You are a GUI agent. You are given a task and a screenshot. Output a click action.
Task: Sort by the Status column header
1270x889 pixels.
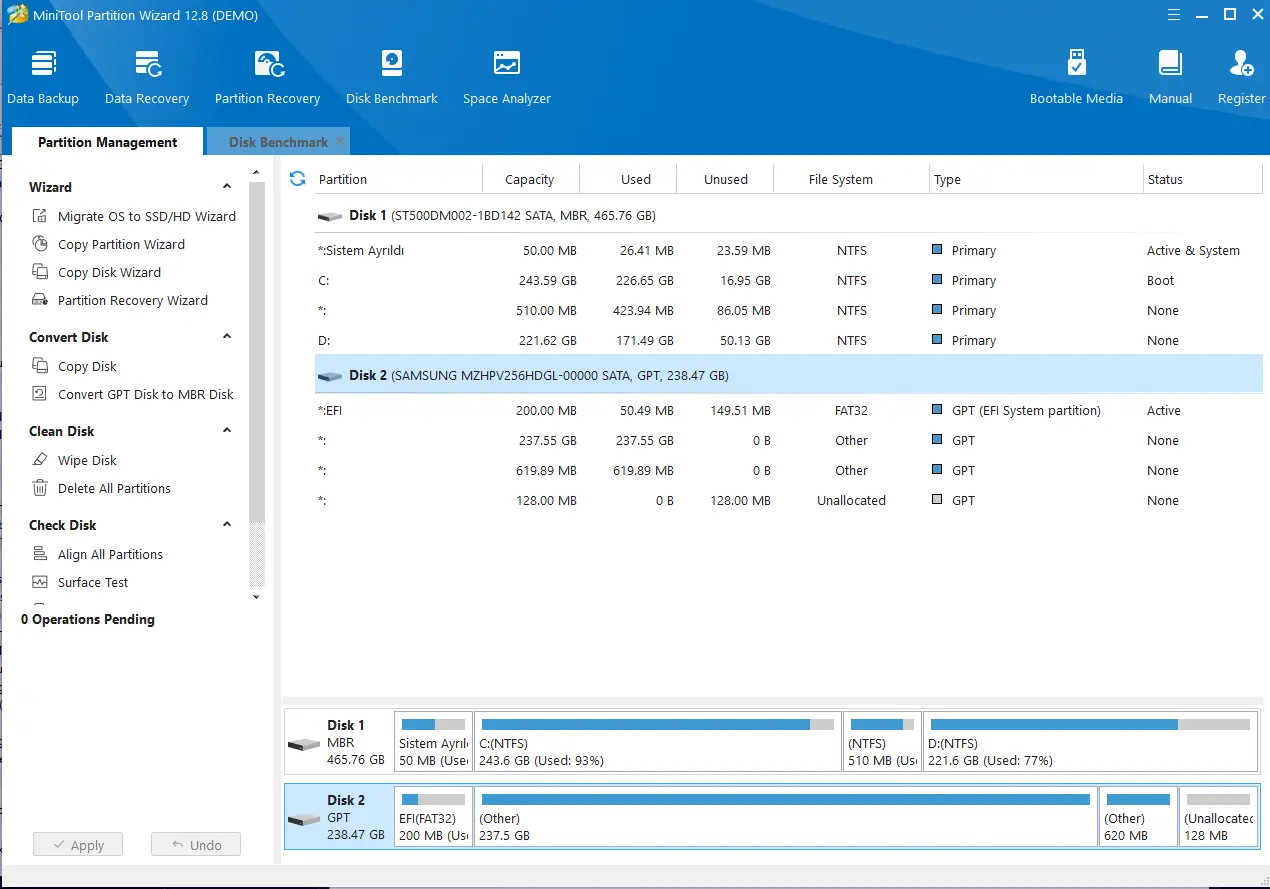1203,179
